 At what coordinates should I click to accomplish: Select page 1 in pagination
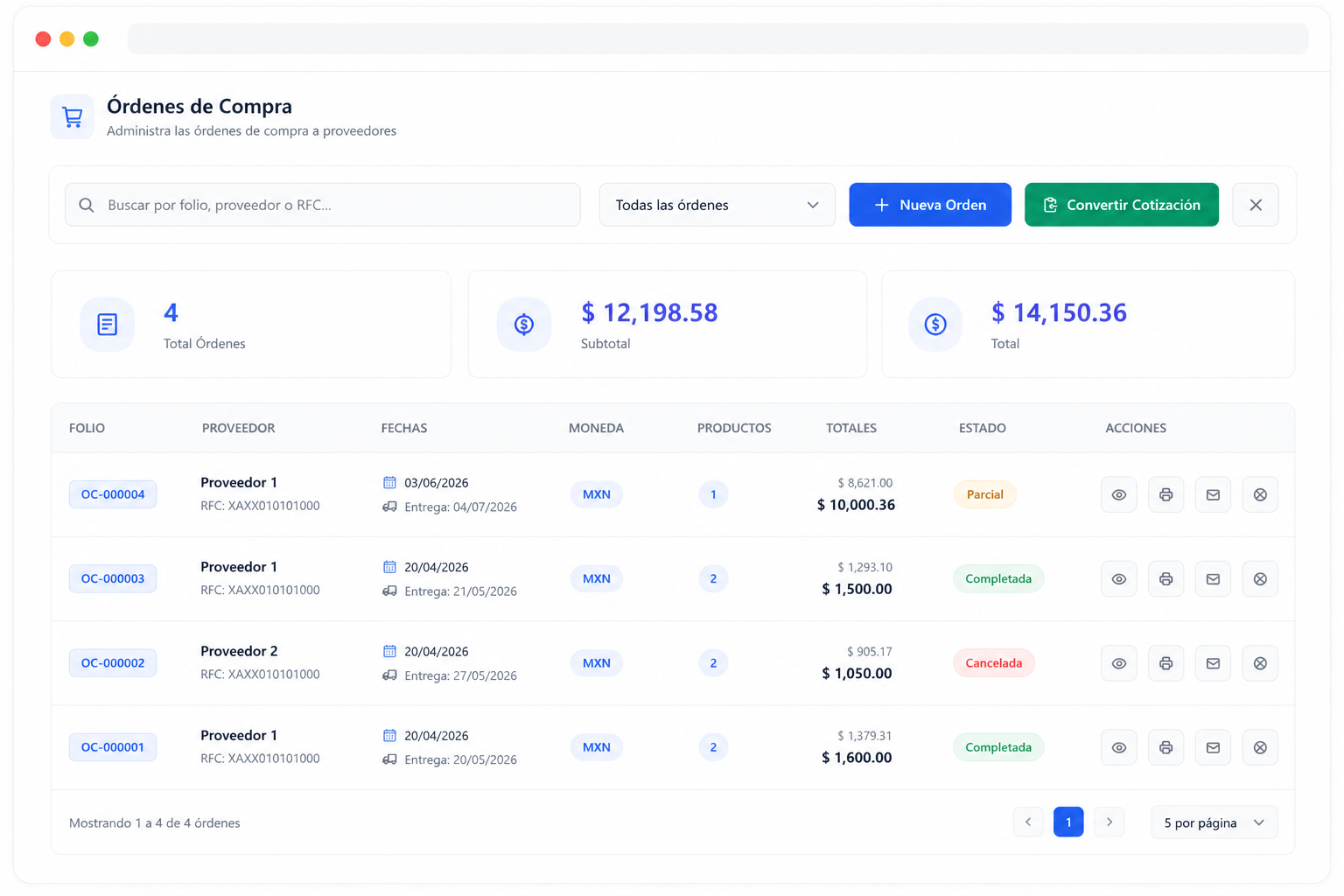point(1068,822)
